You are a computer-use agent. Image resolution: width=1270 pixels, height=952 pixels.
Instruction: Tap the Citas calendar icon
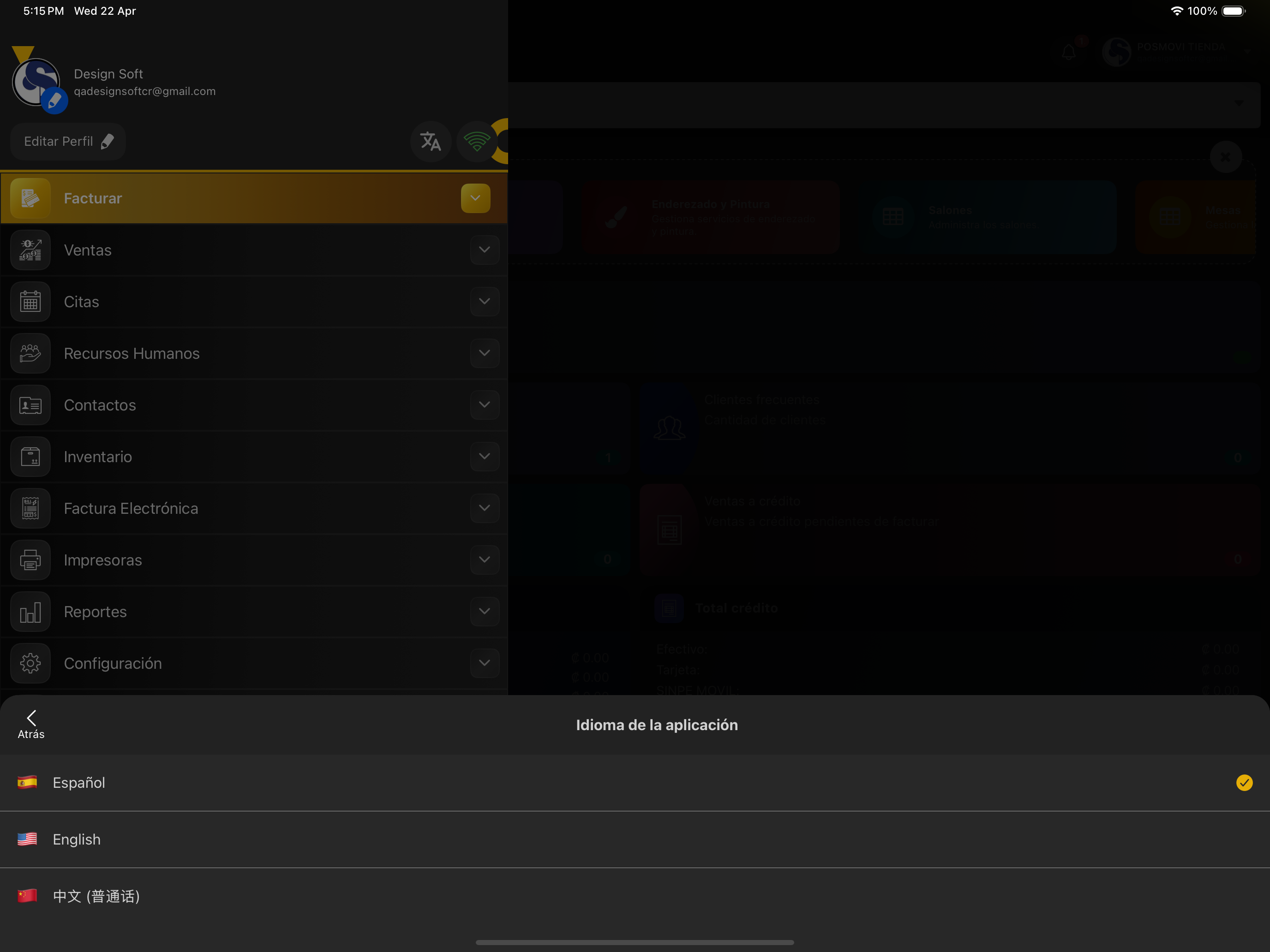[x=30, y=301]
